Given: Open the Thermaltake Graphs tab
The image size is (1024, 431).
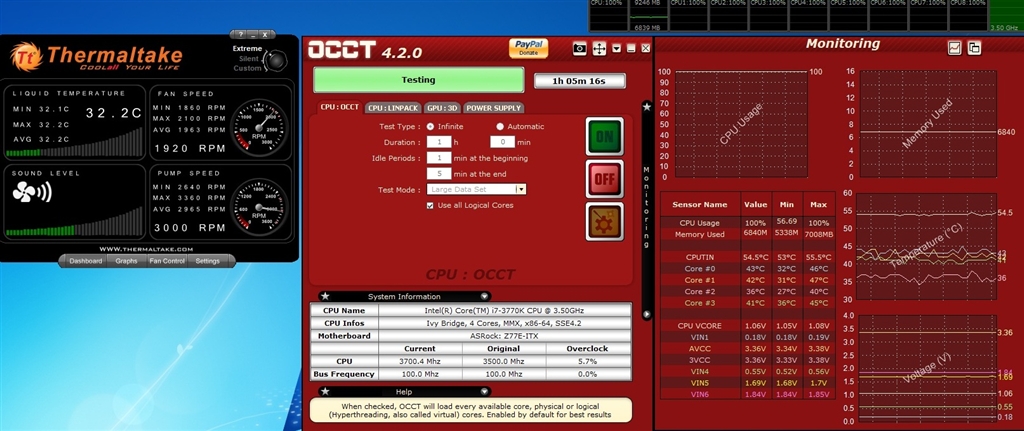Looking at the screenshot, I should click(x=126, y=261).
